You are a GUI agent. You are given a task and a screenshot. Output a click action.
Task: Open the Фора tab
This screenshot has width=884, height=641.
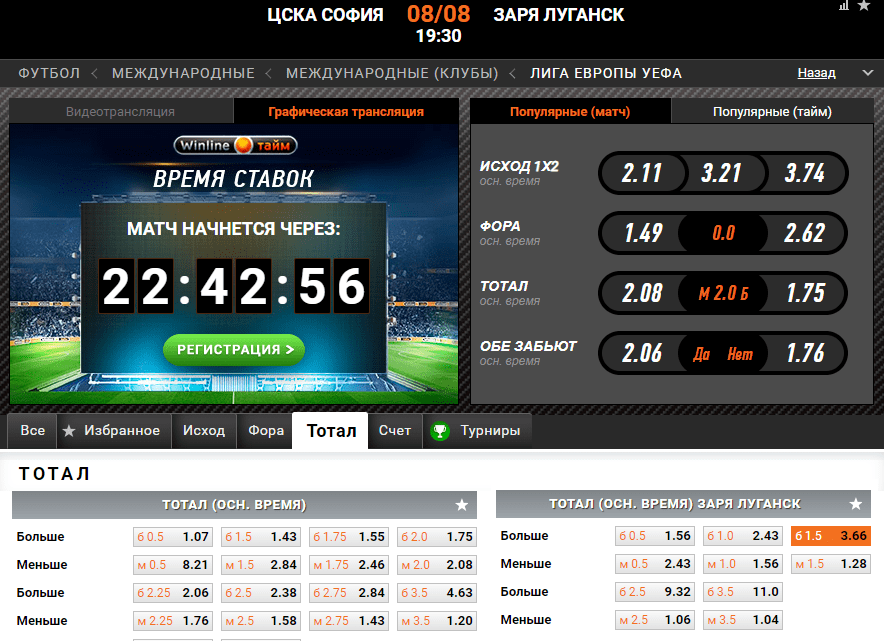(x=266, y=431)
